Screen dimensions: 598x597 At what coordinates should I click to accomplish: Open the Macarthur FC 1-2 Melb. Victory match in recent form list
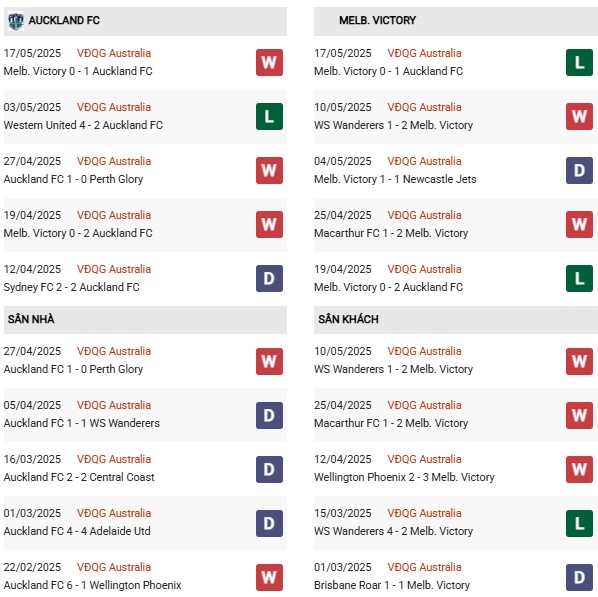(x=391, y=233)
